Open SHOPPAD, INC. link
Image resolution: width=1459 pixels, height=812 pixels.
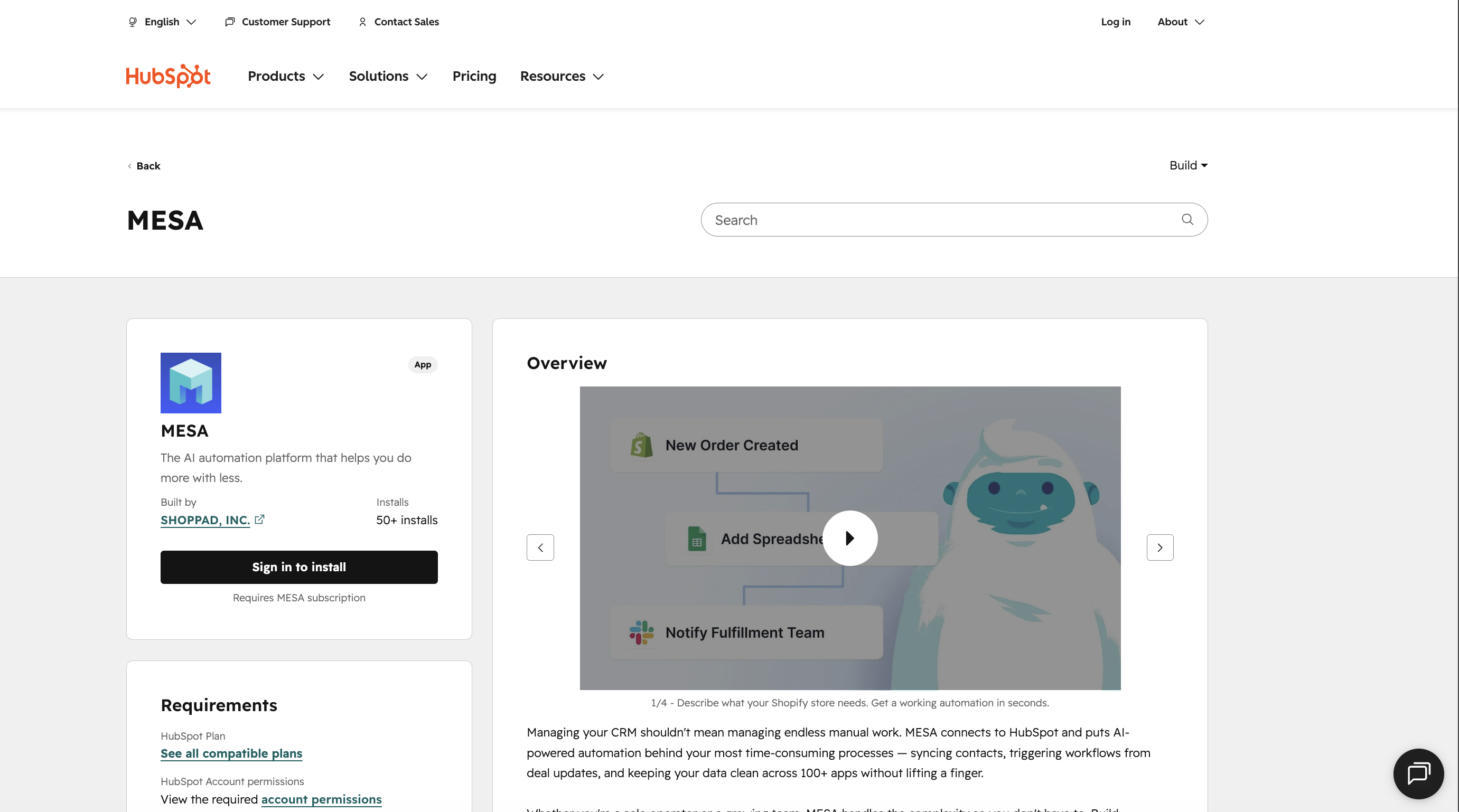205,520
